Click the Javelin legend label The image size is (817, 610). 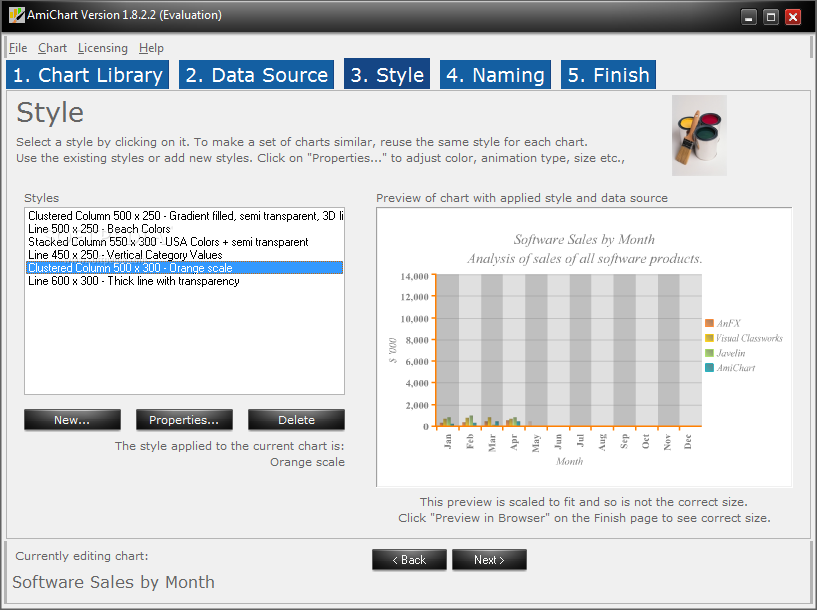731,353
